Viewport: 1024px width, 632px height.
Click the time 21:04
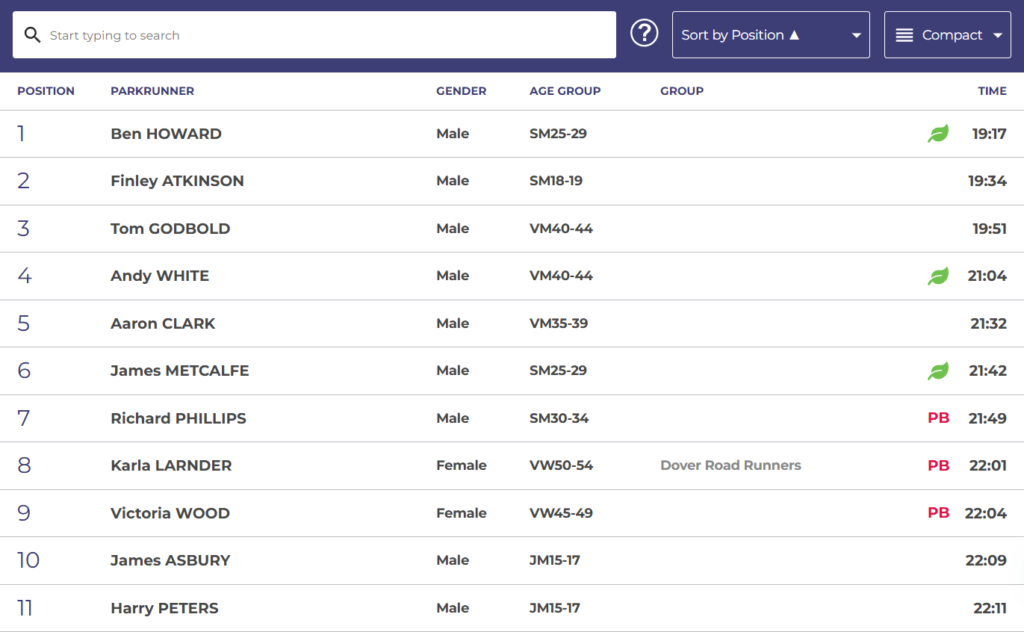click(x=987, y=276)
